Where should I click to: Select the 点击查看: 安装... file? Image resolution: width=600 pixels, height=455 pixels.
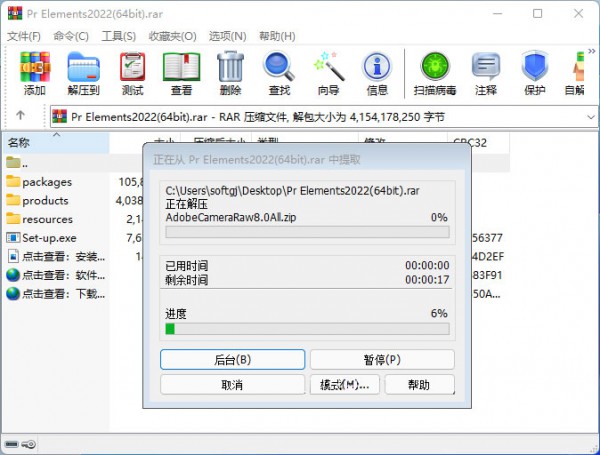[57, 256]
